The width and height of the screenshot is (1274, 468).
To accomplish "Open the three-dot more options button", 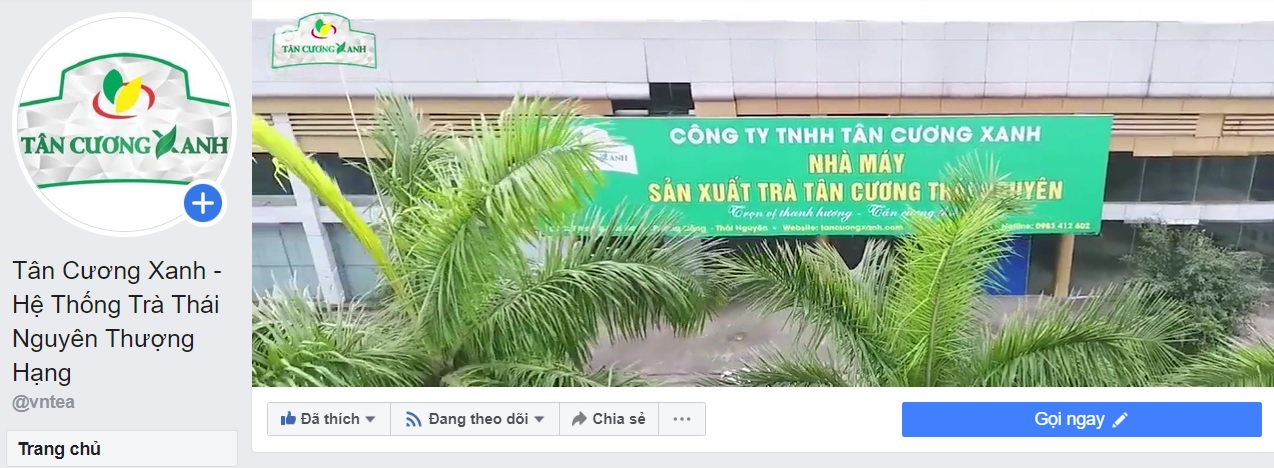I will click(x=682, y=419).
